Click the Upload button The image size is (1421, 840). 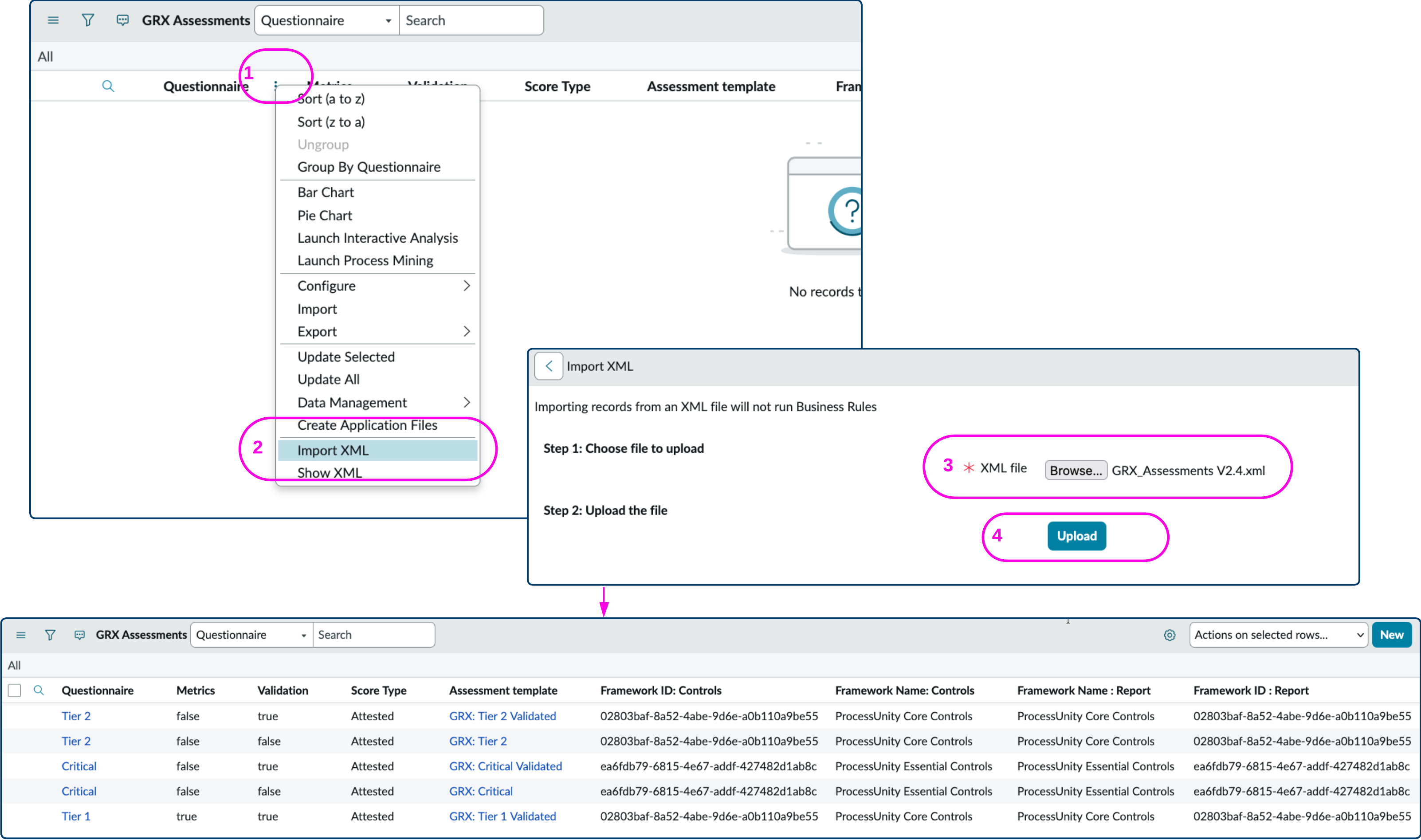(1077, 536)
